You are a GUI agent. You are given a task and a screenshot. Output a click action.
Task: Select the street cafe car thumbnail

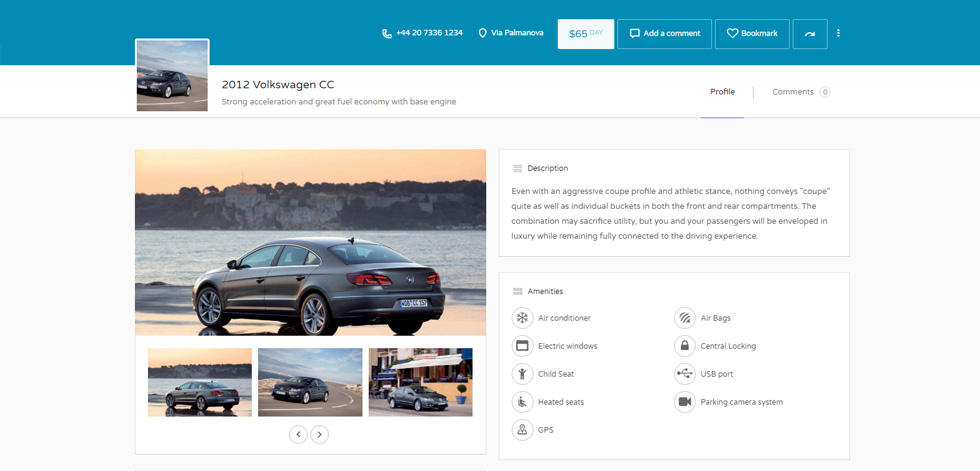pos(421,382)
